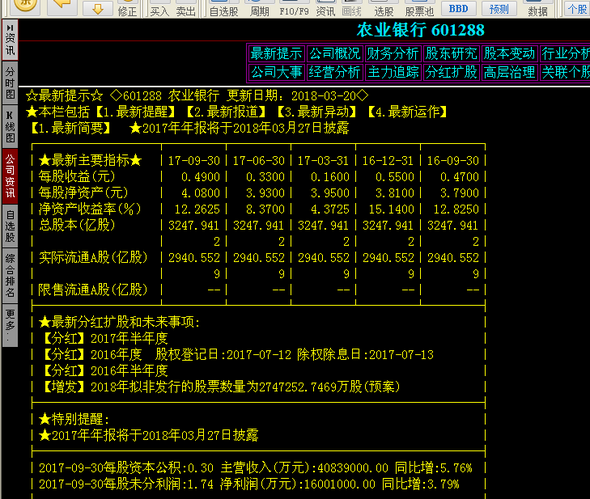
Task: Open the 行业分析 section
Action: click(565, 53)
